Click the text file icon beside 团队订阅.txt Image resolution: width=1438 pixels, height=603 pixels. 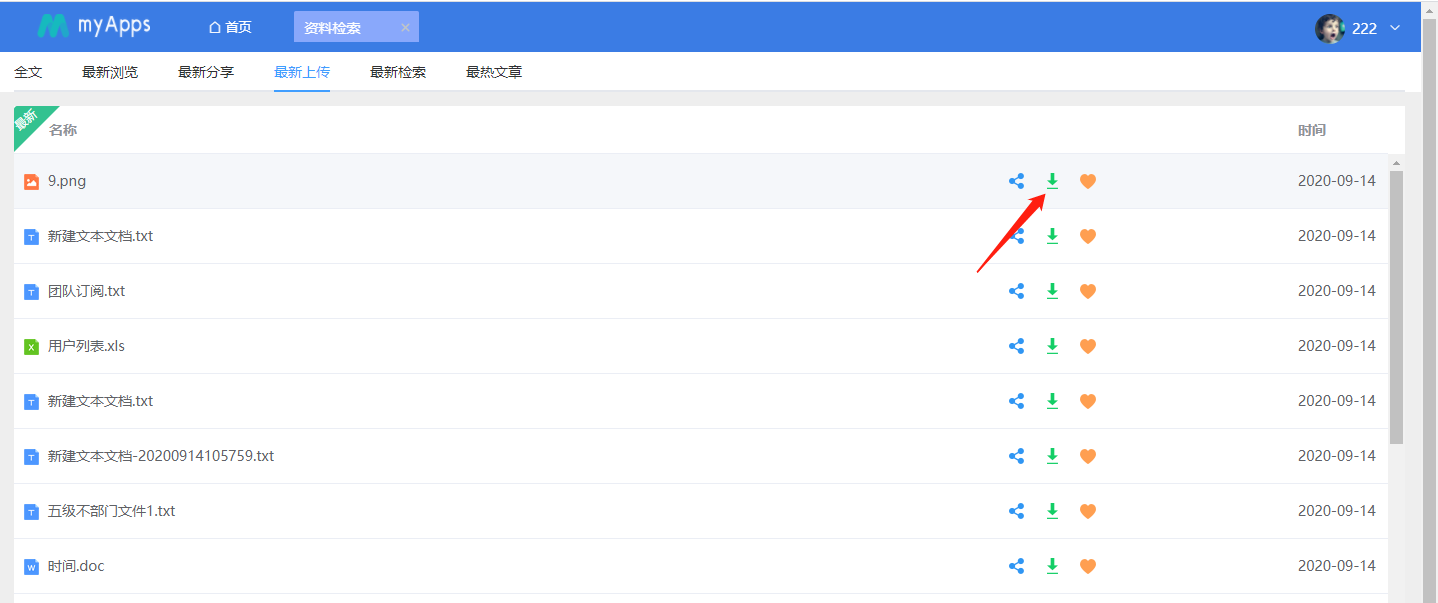coord(32,292)
